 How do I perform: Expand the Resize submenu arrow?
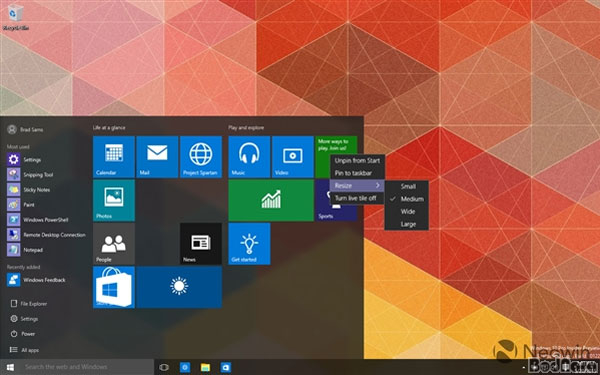378,186
